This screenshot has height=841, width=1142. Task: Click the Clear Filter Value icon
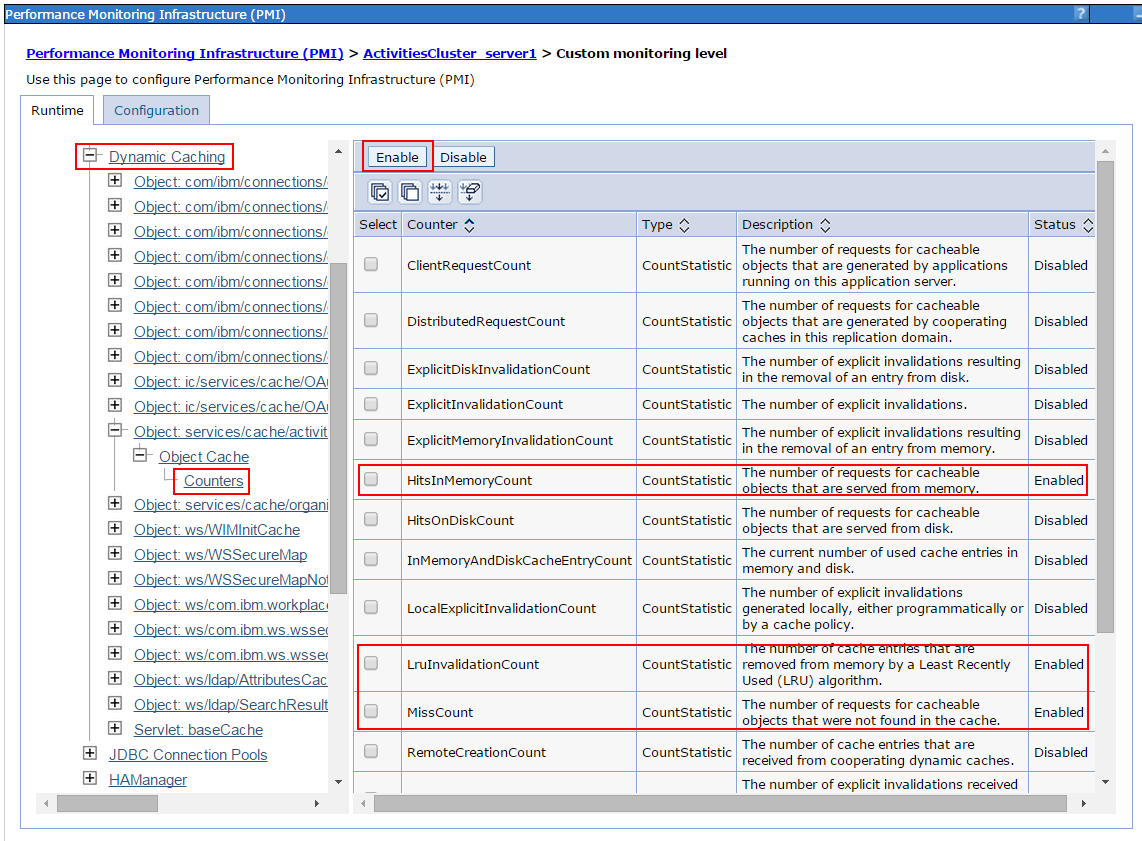click(470, 192)
